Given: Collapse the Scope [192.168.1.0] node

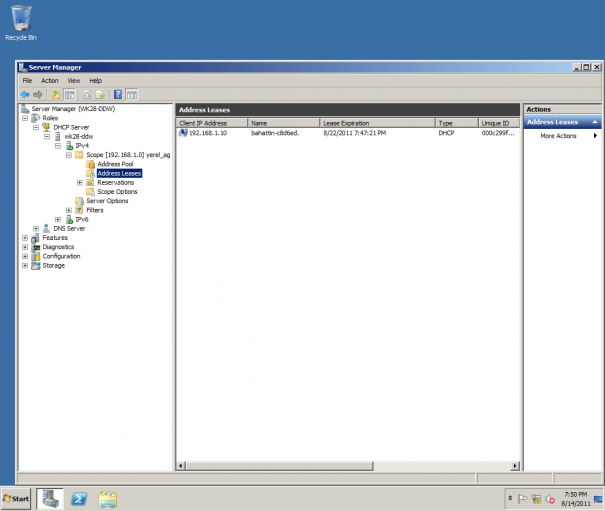Looking at the screenshot, I should pos(69,155).
